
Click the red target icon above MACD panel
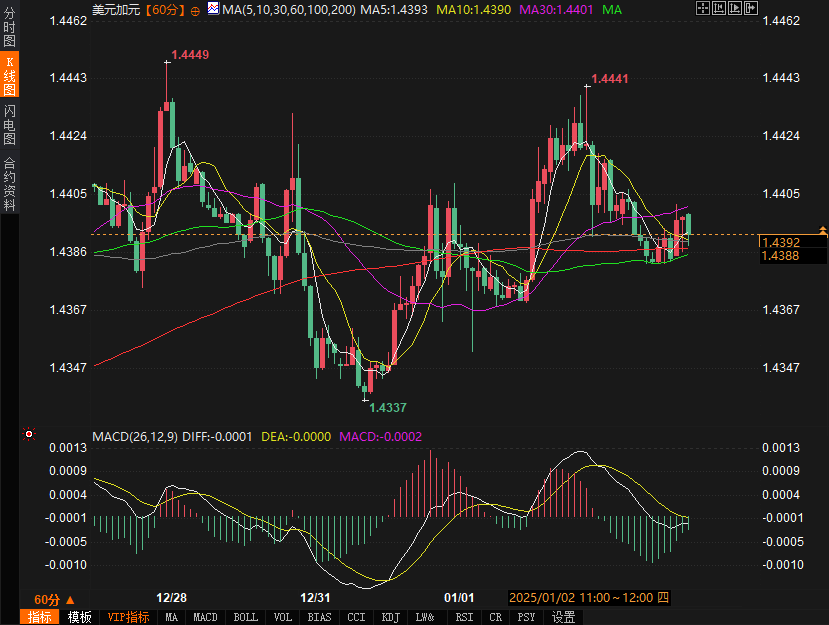tap(28, 435)
